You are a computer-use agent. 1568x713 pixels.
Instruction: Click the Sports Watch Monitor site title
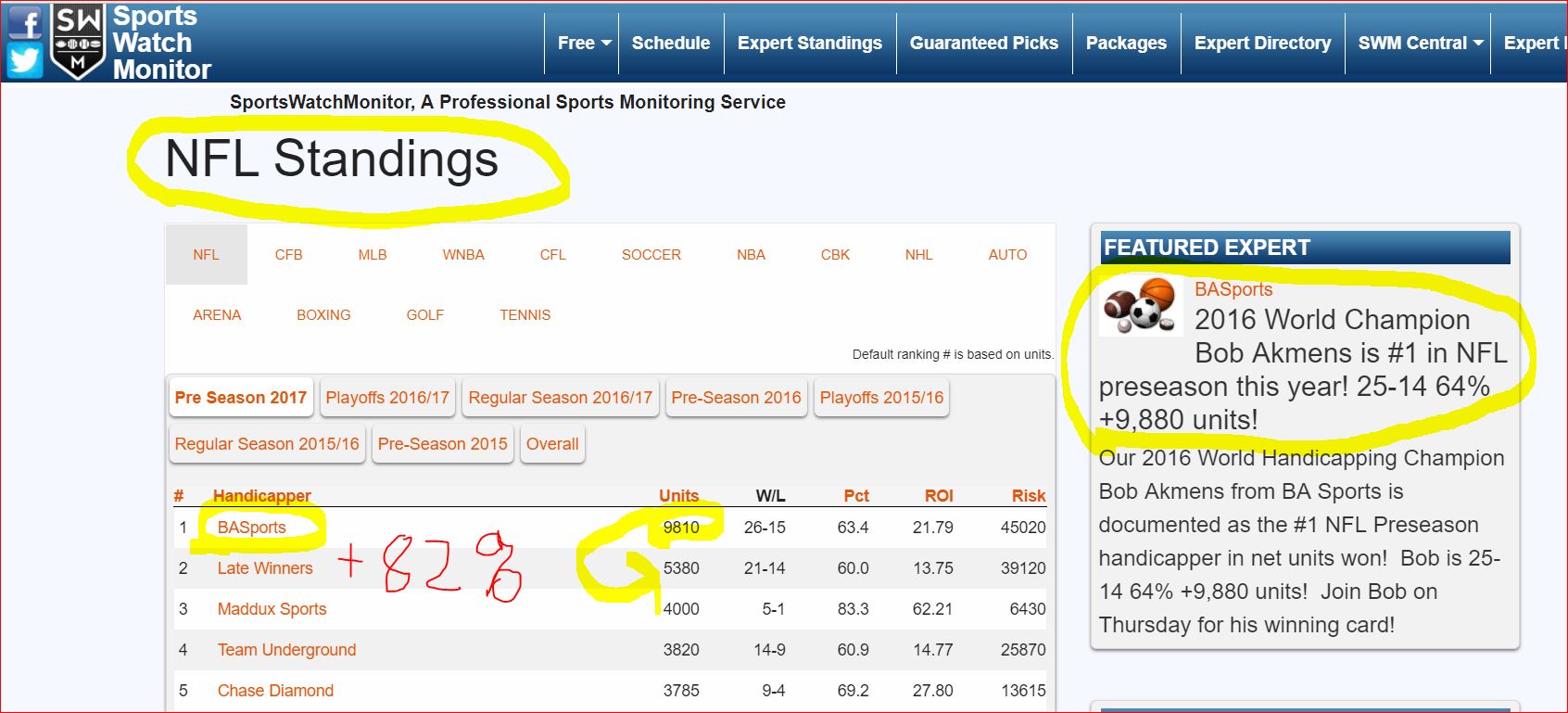[161, 43]
